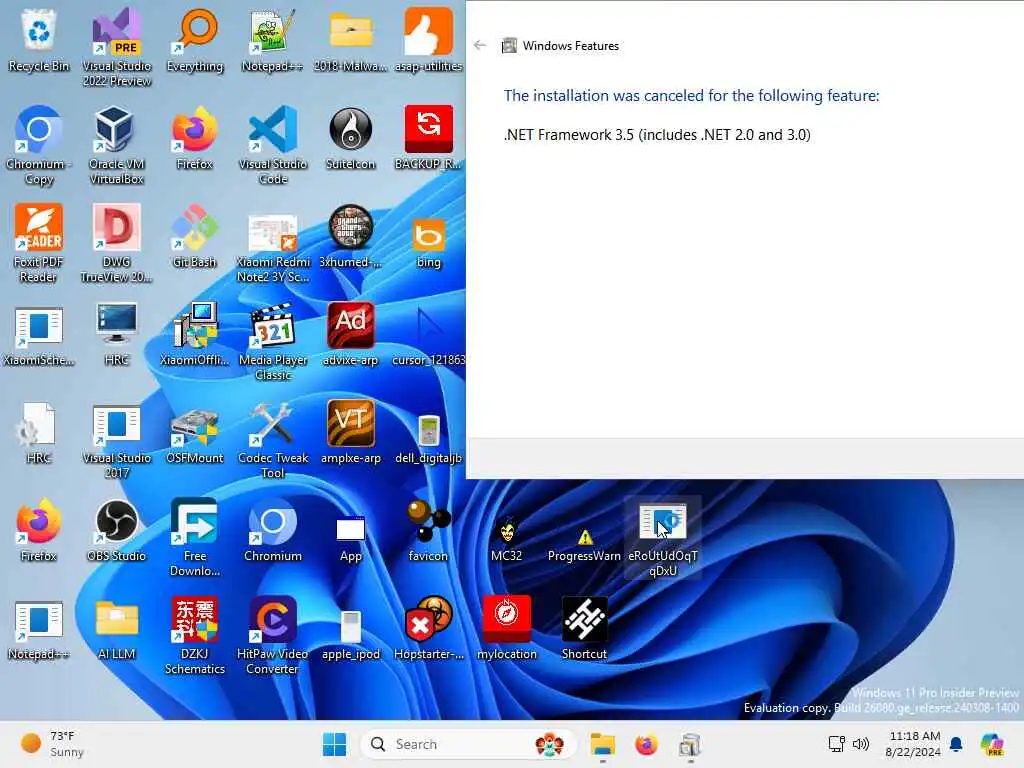
Task: Select the apple_ipod icon
Action: pos(351,635)
